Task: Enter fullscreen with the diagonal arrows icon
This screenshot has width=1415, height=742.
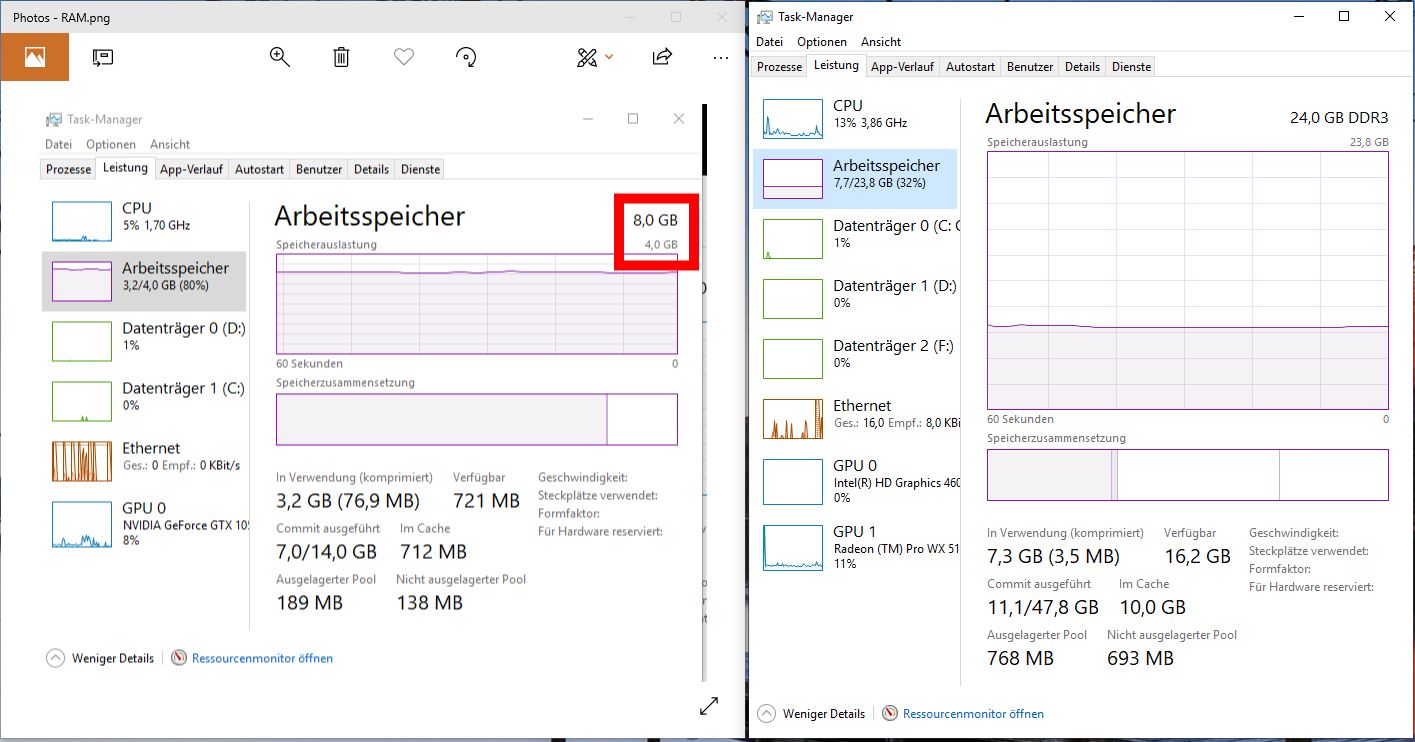Action: (x=709, y=706)
